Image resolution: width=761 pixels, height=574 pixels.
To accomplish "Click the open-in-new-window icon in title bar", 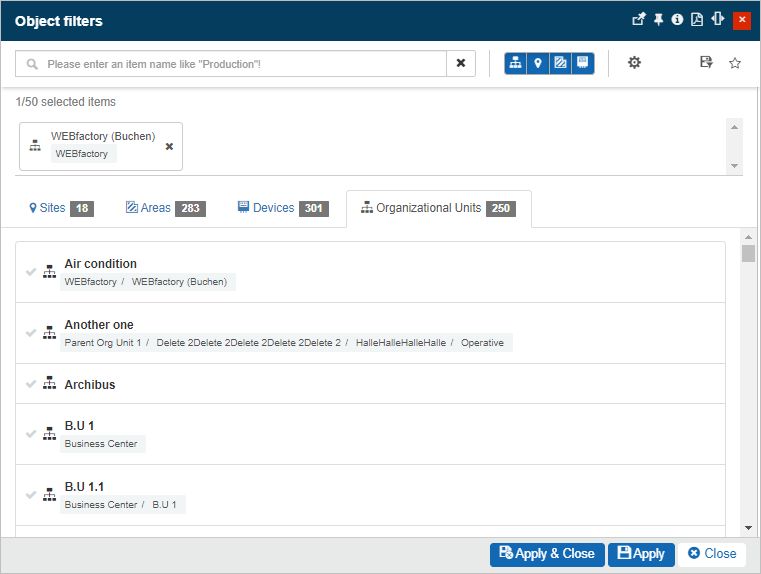I will point(640,20).
